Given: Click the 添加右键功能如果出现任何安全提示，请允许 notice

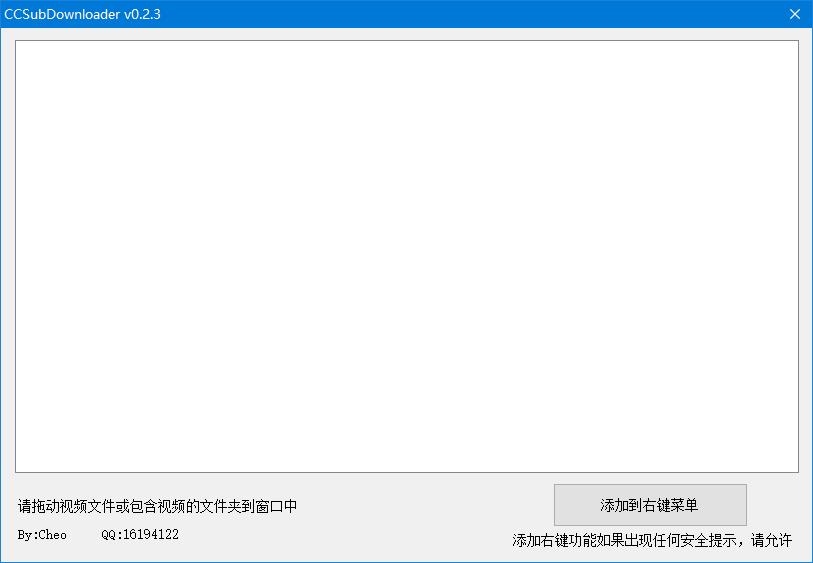Looking at the screenshot, I should point(652,540).
